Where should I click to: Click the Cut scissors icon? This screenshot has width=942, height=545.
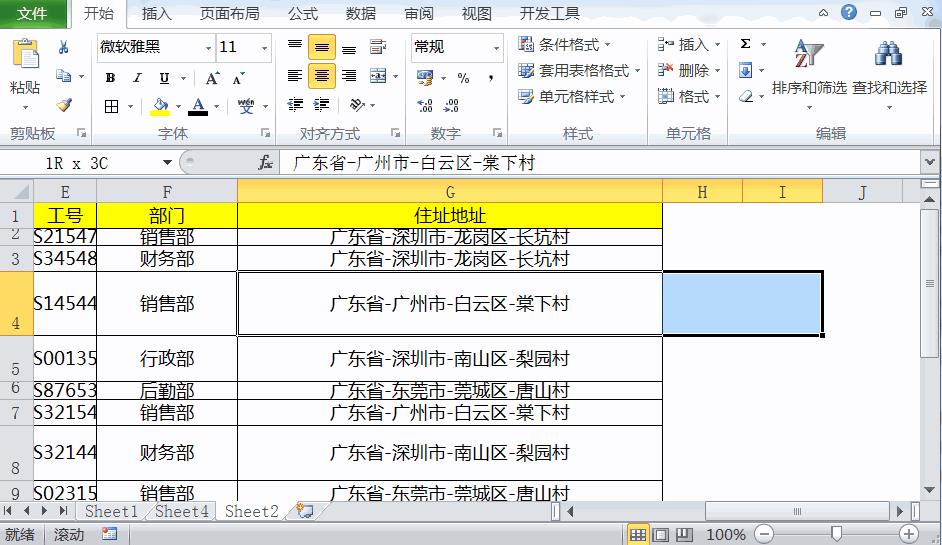tap(64, 47)
